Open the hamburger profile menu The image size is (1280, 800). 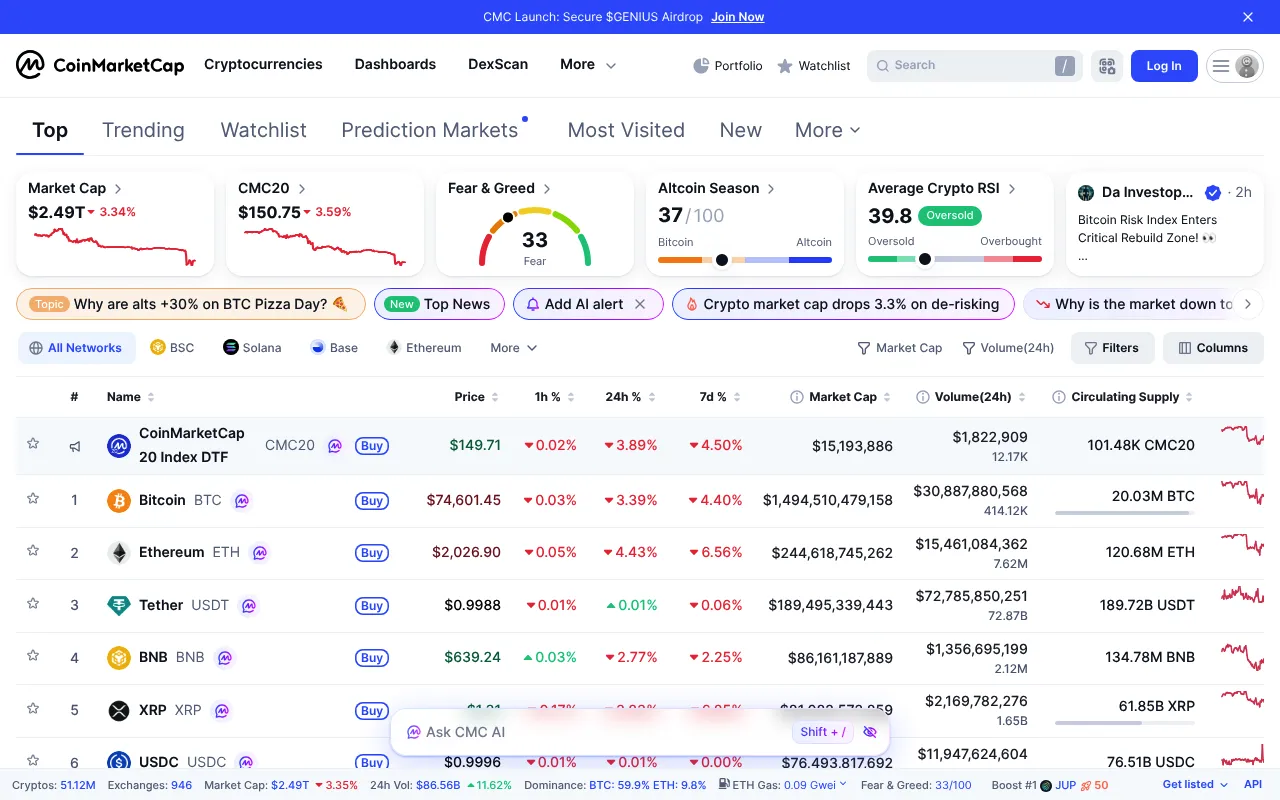click(x=1234, y=66)
